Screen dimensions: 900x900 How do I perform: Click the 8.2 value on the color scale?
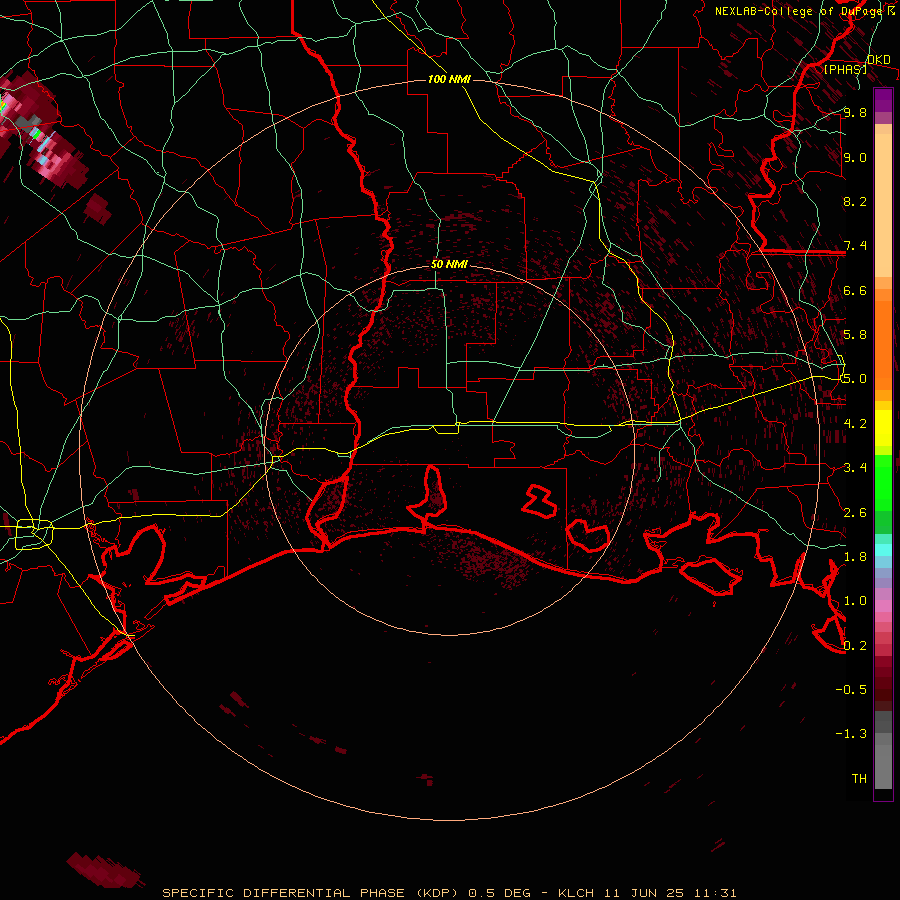point(855,201)
